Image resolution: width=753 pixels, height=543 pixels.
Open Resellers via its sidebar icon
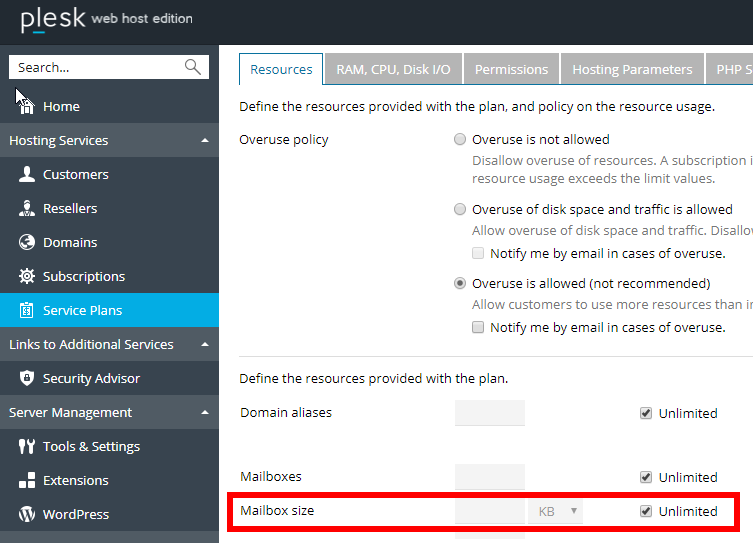pos(26,208)
